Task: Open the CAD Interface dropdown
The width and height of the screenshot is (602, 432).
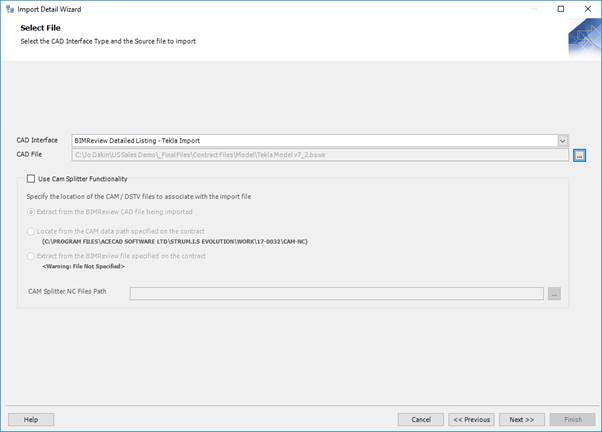Action: [563, 141]
